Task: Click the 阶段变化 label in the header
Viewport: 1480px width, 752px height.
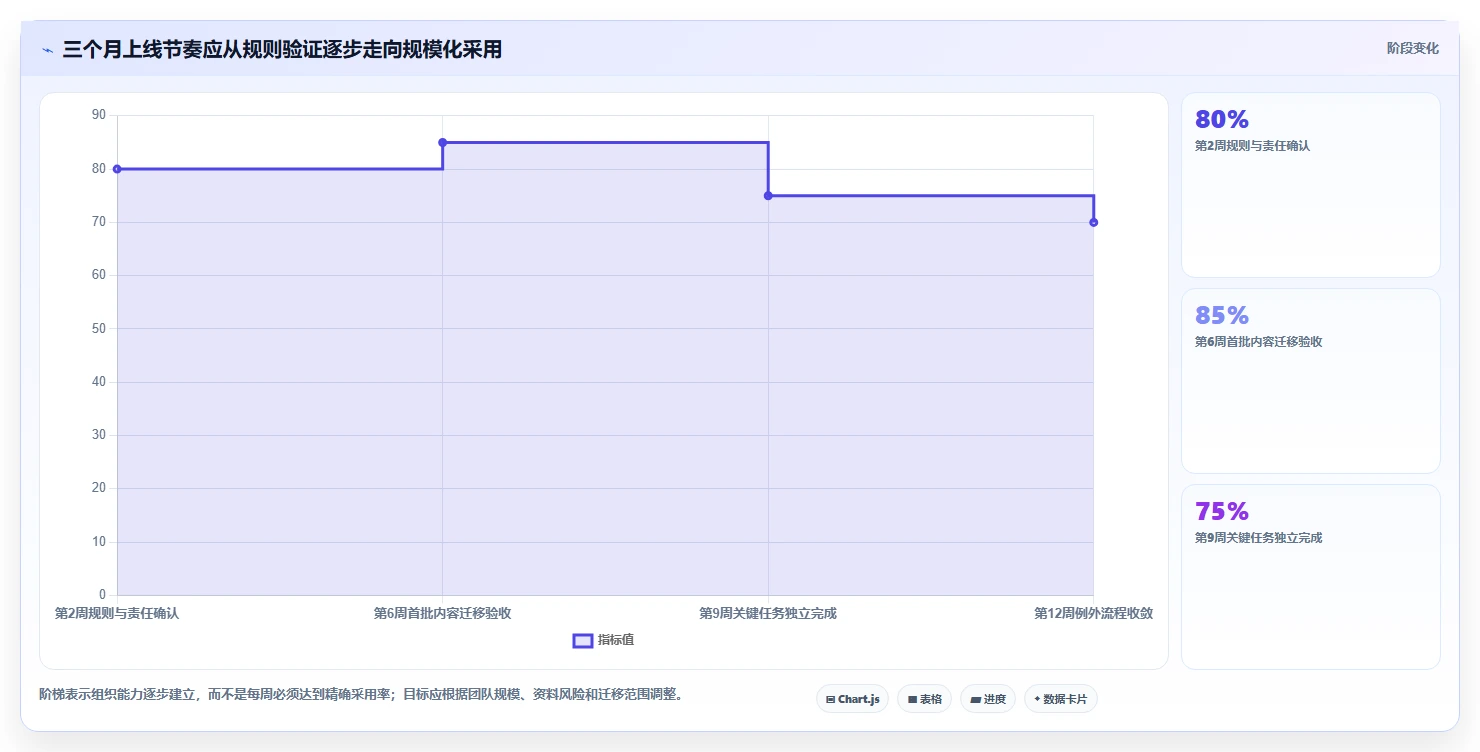Action: pos(1413,48)
